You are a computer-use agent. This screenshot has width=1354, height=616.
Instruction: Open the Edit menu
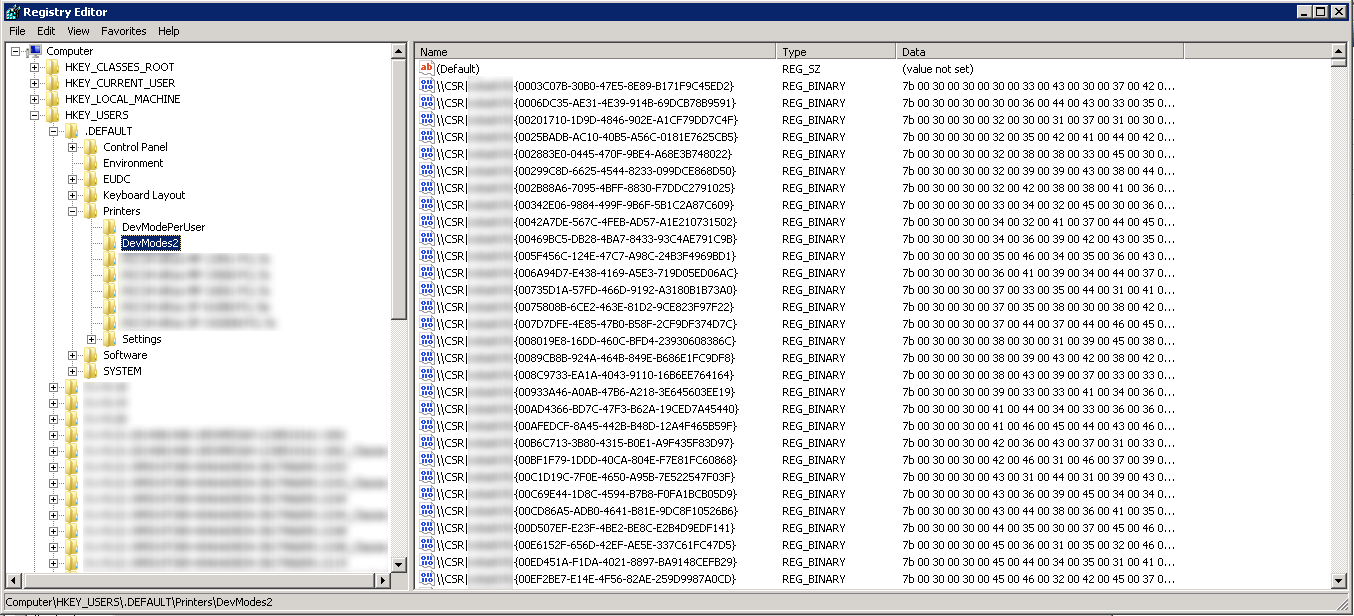[46, 31]
